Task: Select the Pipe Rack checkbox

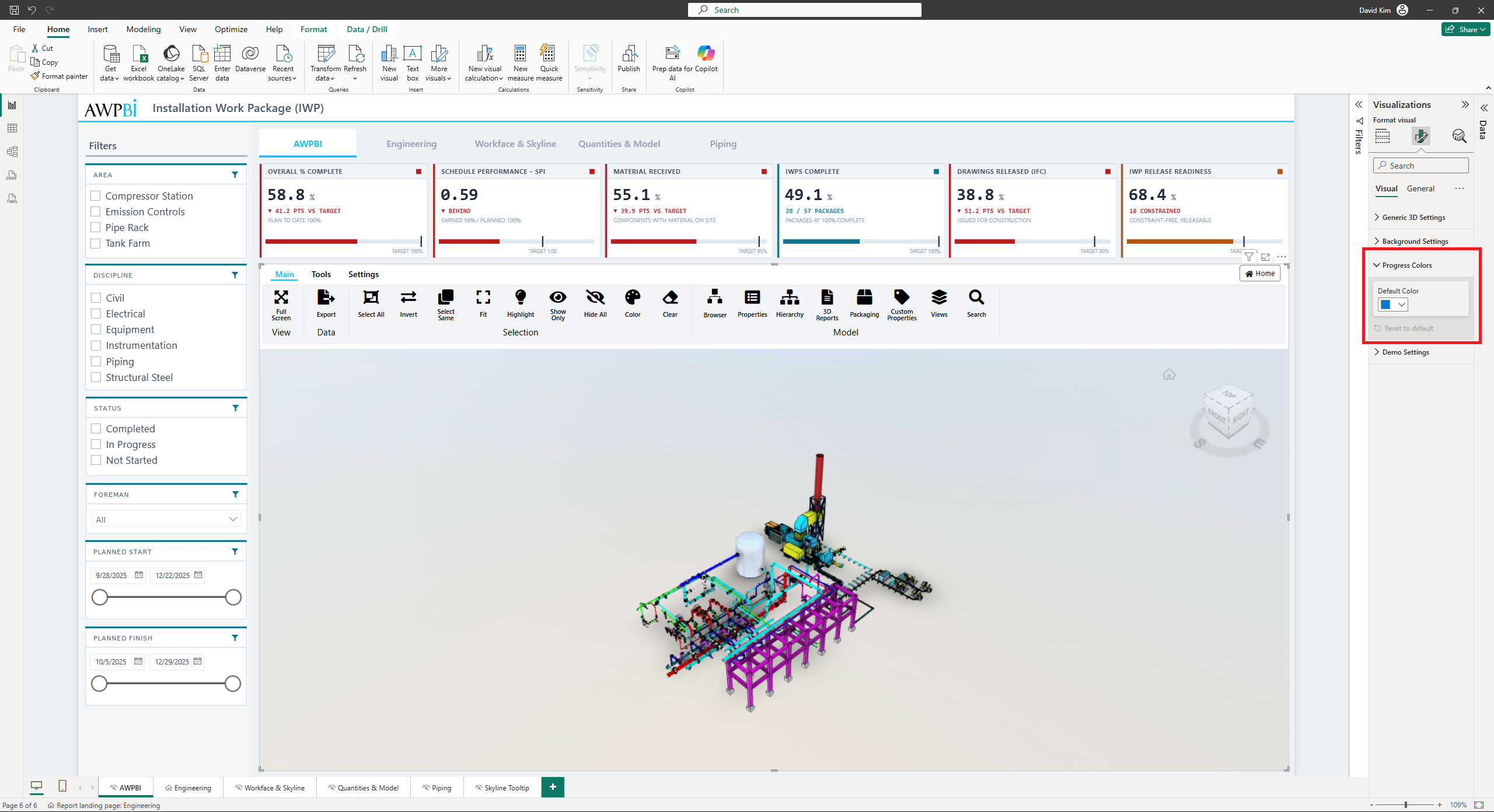Action: coord(96,228)
